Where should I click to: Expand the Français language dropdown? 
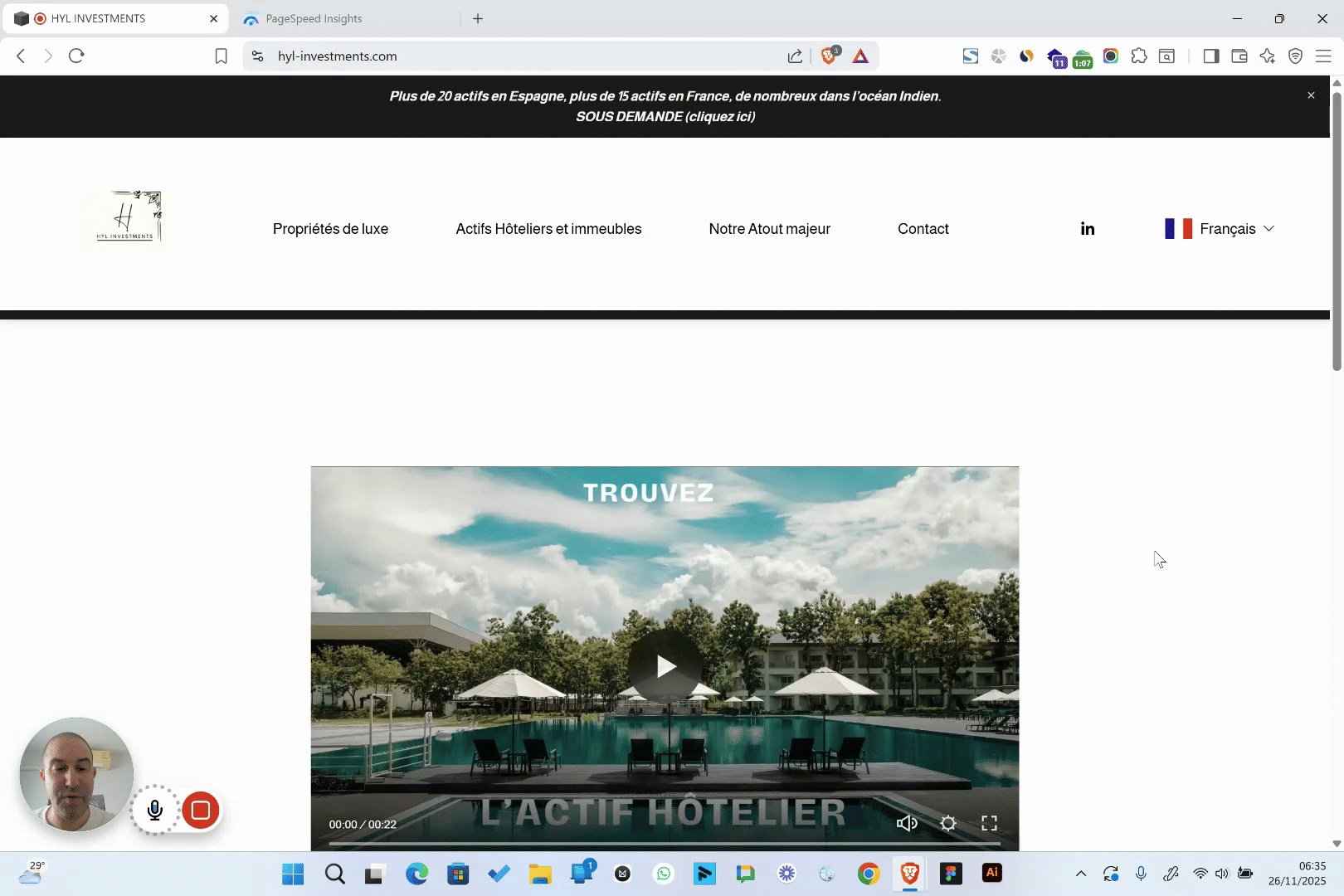[1220, 229]
